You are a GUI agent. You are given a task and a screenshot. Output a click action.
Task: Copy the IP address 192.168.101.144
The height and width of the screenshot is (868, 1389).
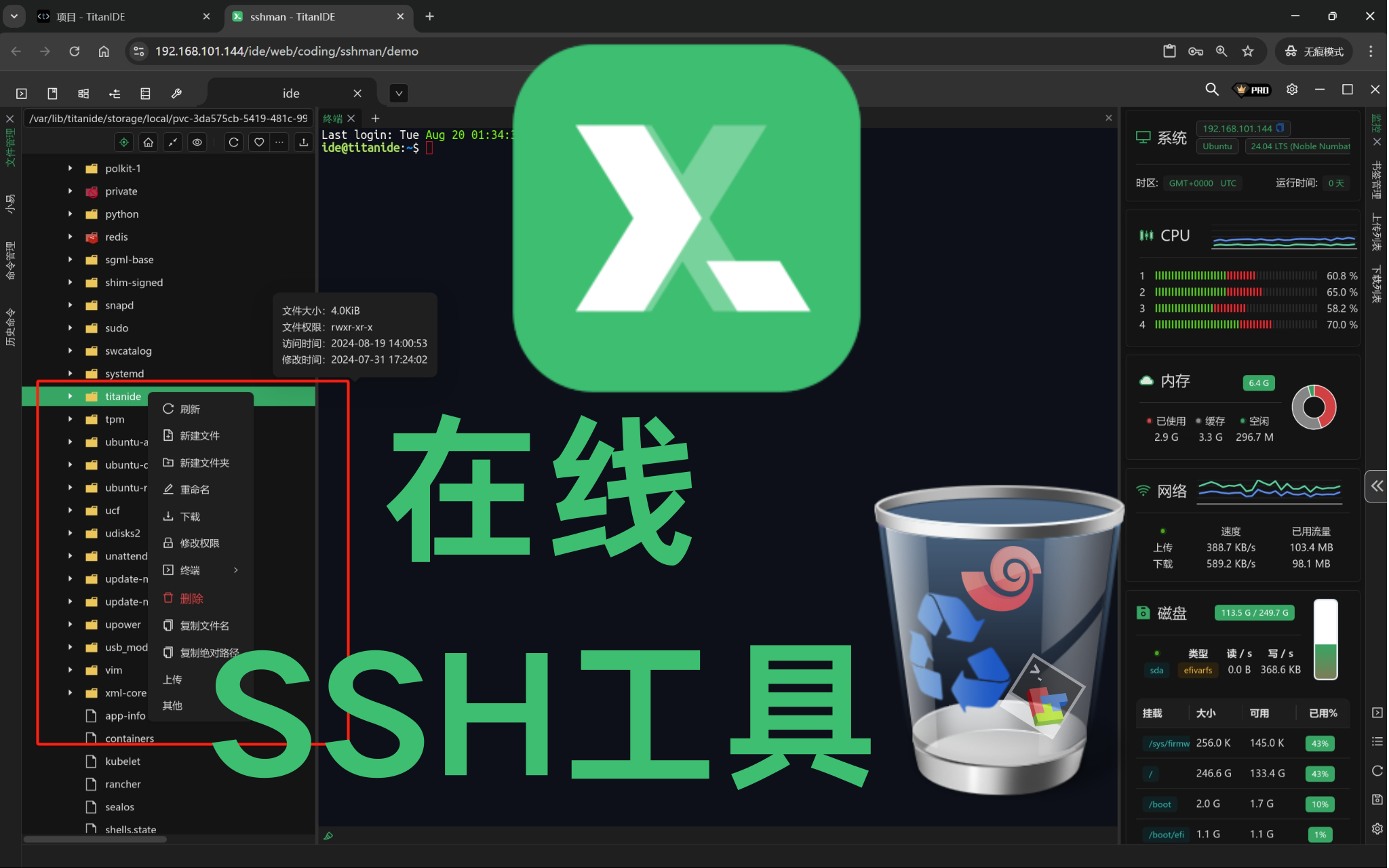click(1280, 128)
